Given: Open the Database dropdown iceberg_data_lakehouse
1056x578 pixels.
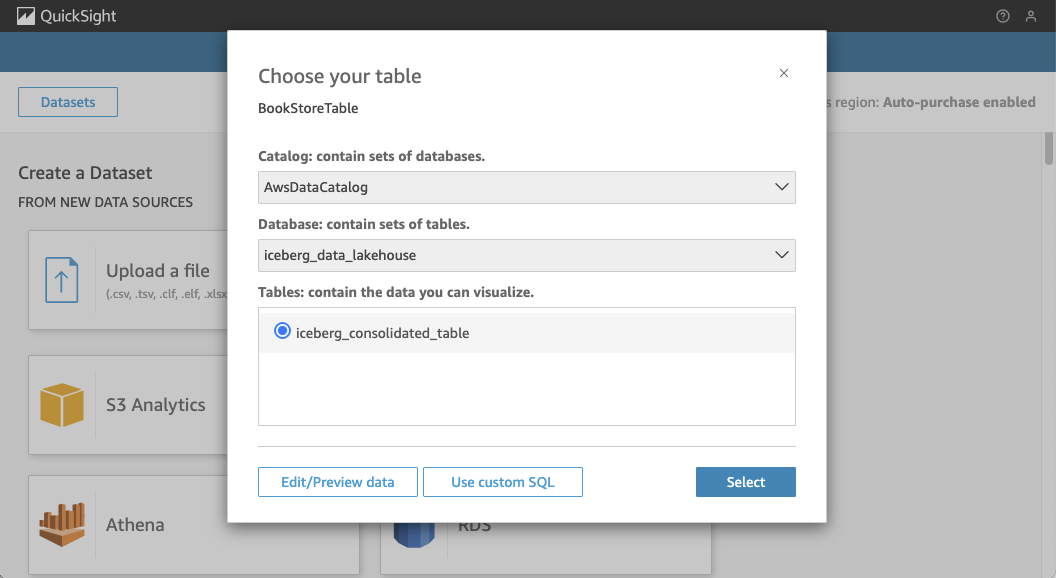Looking at the screenshot, I should [x=527, y=255].
